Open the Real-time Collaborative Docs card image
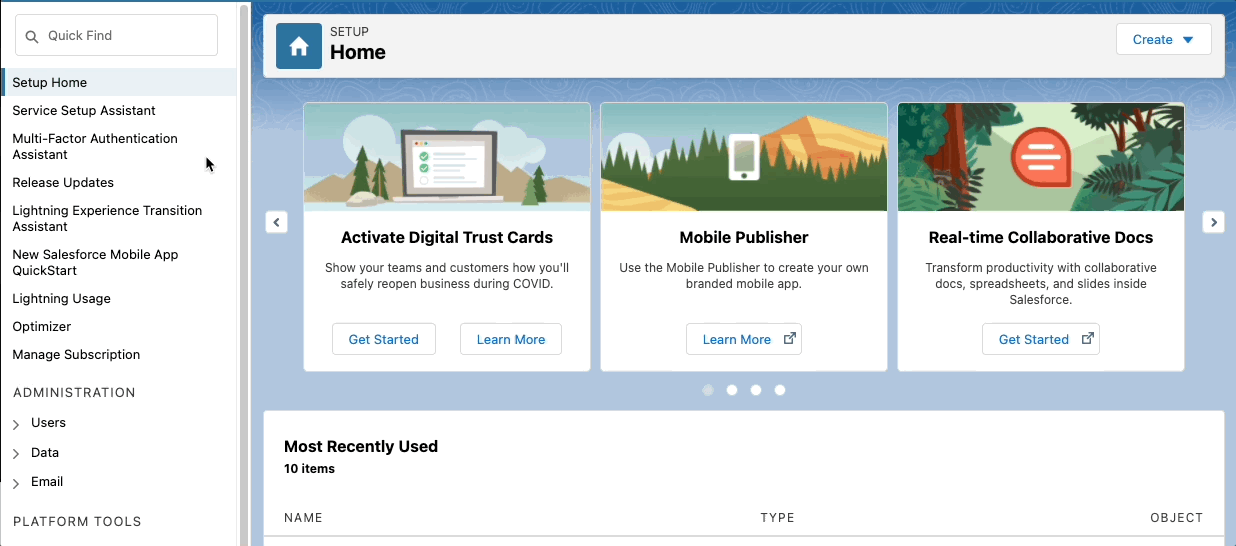The image size is (1236, 546). click(x=1041, y=157)
